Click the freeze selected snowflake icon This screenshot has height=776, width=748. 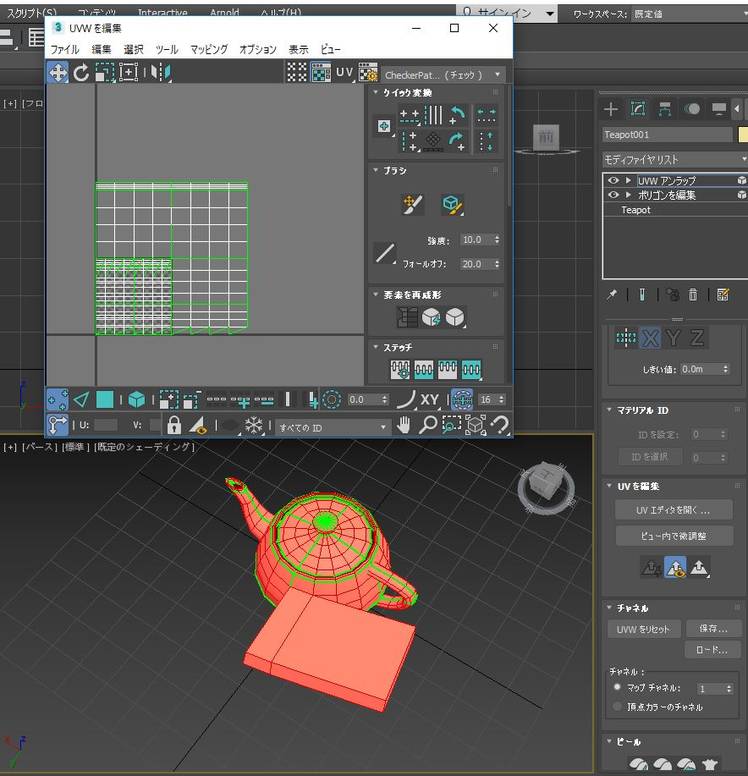click(x=253, y=425)
